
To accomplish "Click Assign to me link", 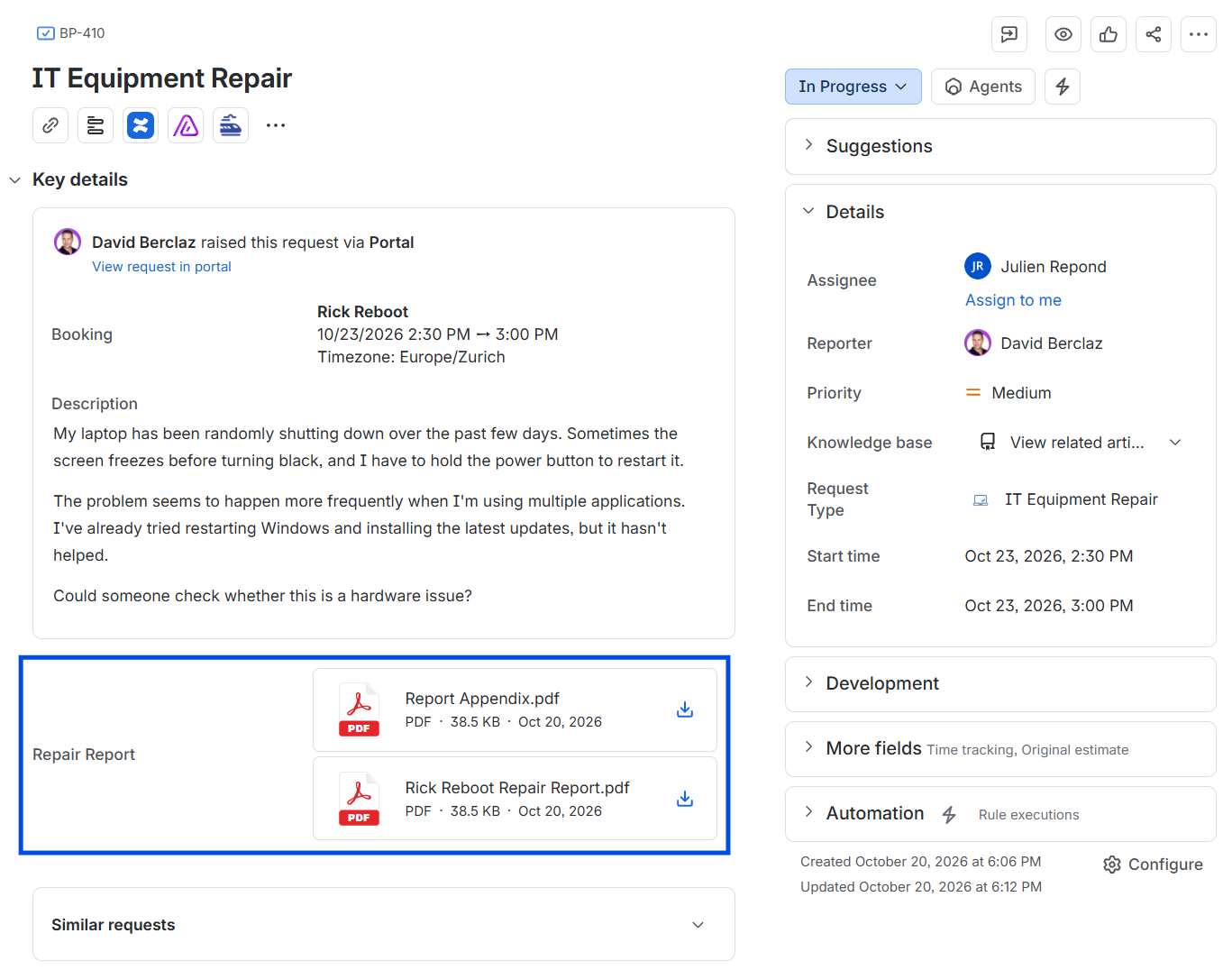I will tap(1013, 300).
